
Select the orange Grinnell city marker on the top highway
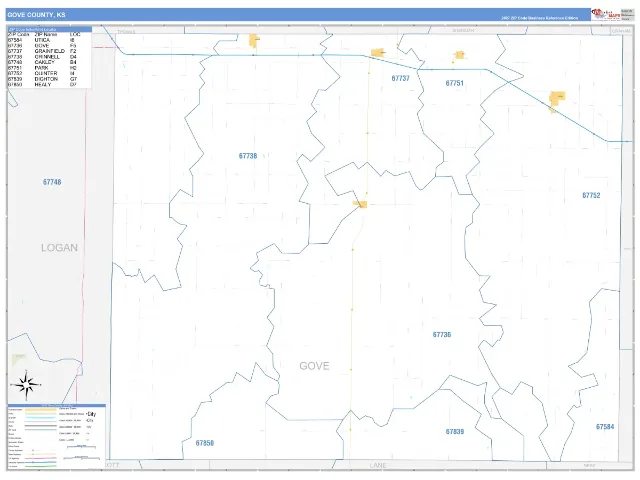(x=253, y=40)
